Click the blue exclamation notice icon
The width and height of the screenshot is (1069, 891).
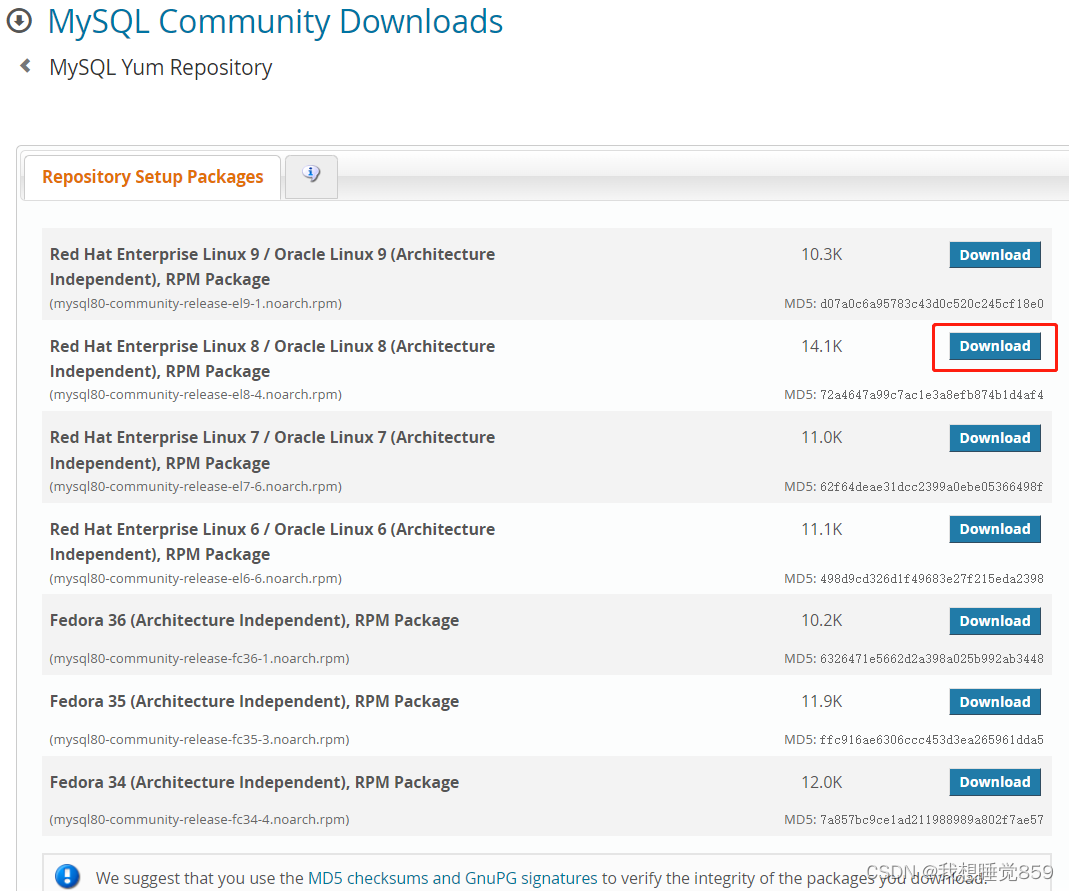(x=67, y=876)
